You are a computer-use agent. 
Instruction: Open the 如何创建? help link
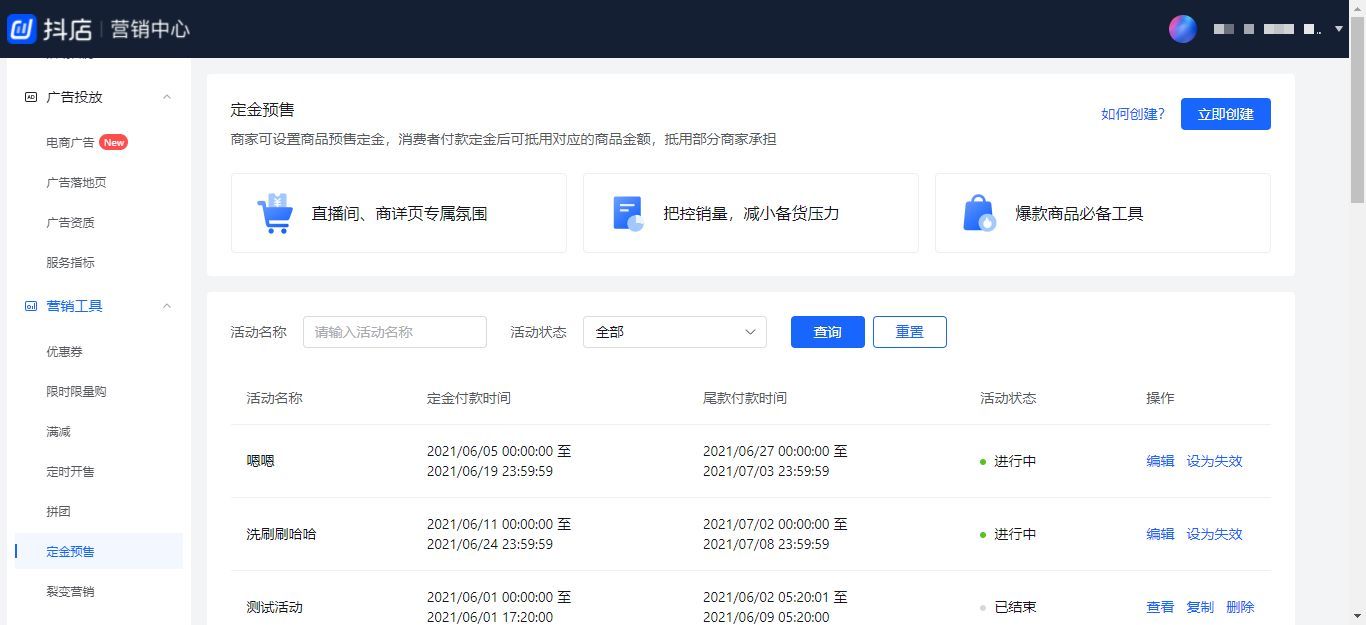[x=1132, y=114]
